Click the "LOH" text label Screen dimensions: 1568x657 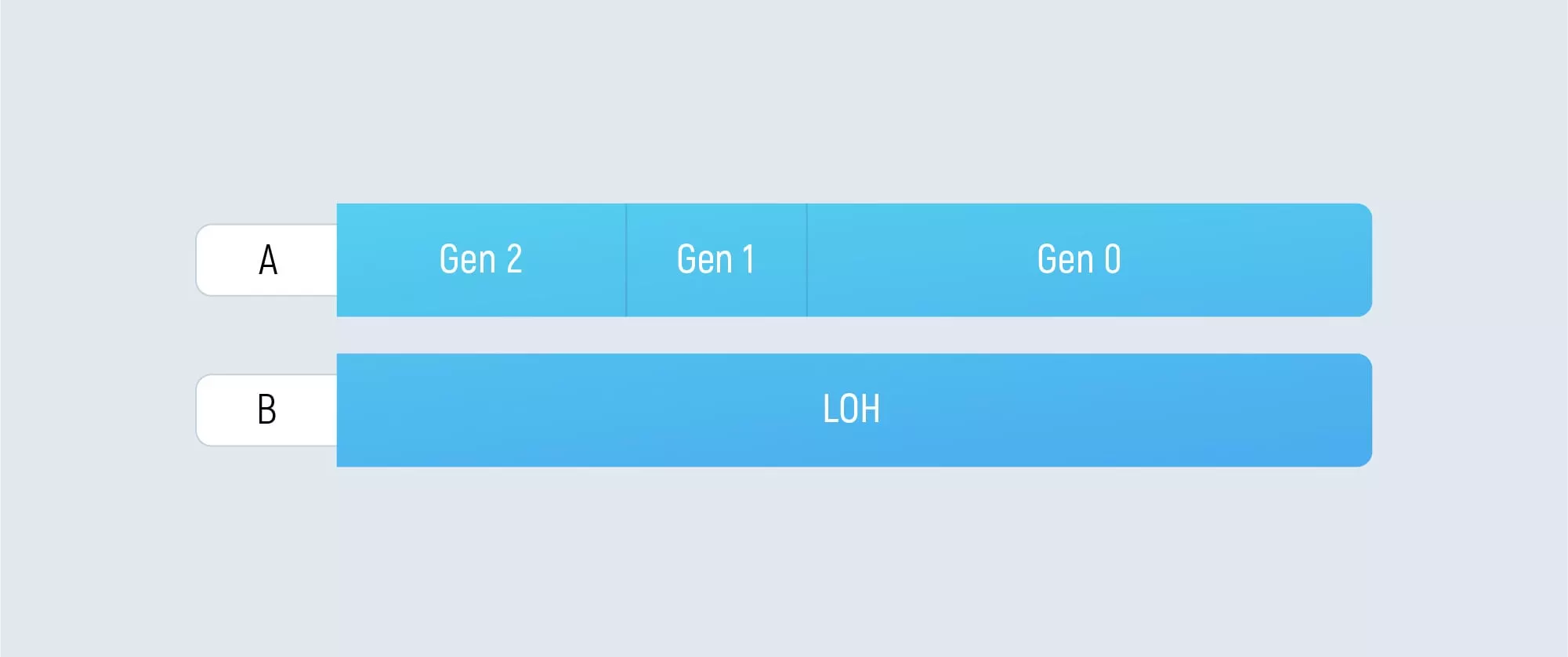click(x=852, y=409)
